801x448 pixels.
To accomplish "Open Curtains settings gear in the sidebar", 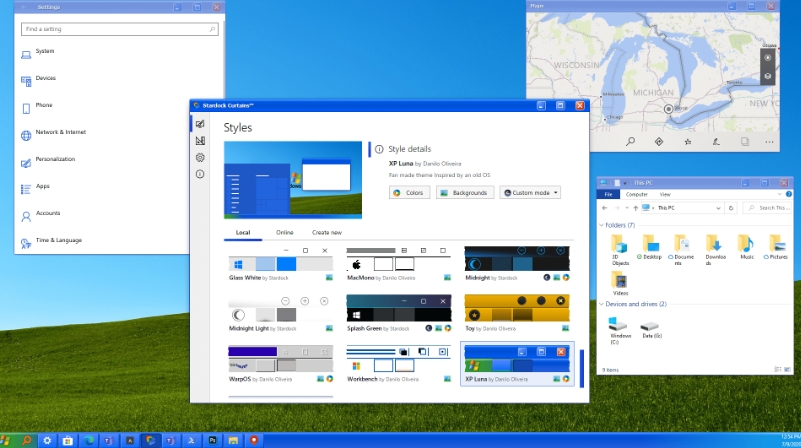I will [x=200, y=157].
